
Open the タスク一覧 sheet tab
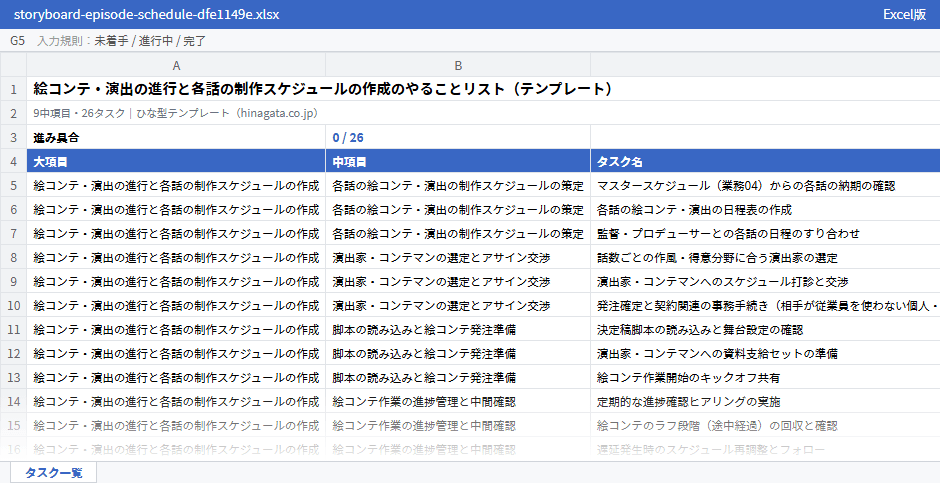53,472
